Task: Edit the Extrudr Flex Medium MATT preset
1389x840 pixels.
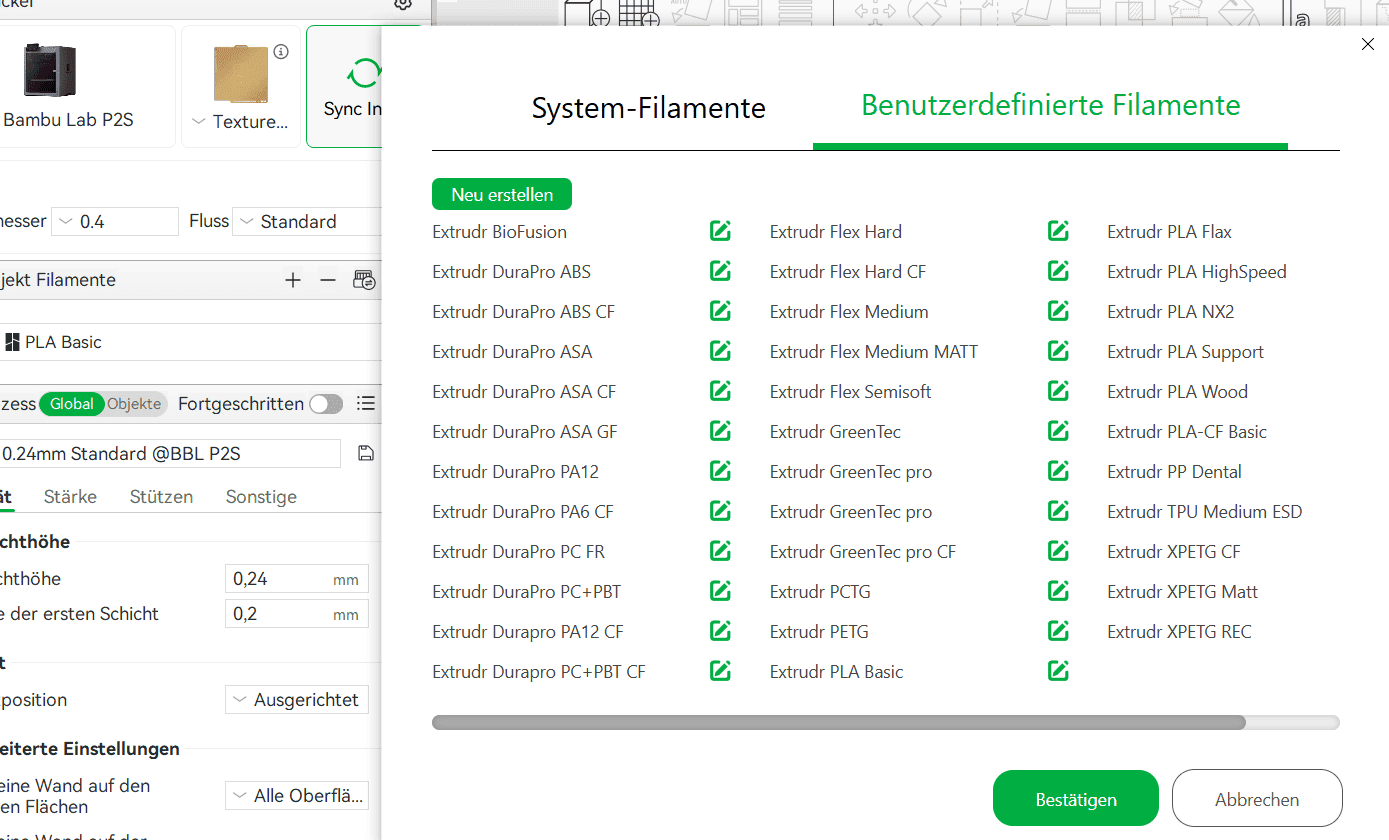Action: pos(1058,351)
